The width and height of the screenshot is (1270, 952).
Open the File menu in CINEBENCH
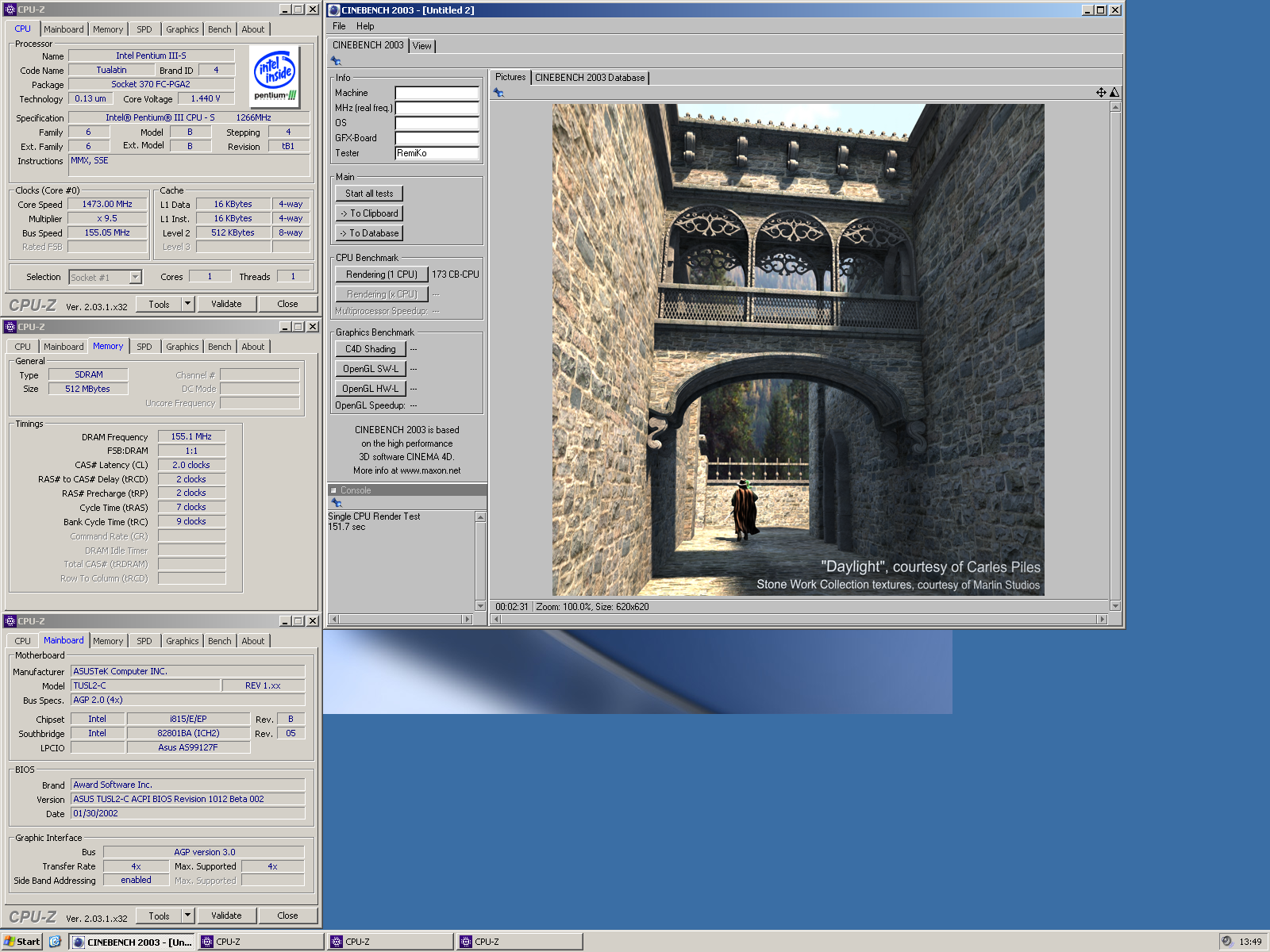pyautogui.click(x=339, y=26)
